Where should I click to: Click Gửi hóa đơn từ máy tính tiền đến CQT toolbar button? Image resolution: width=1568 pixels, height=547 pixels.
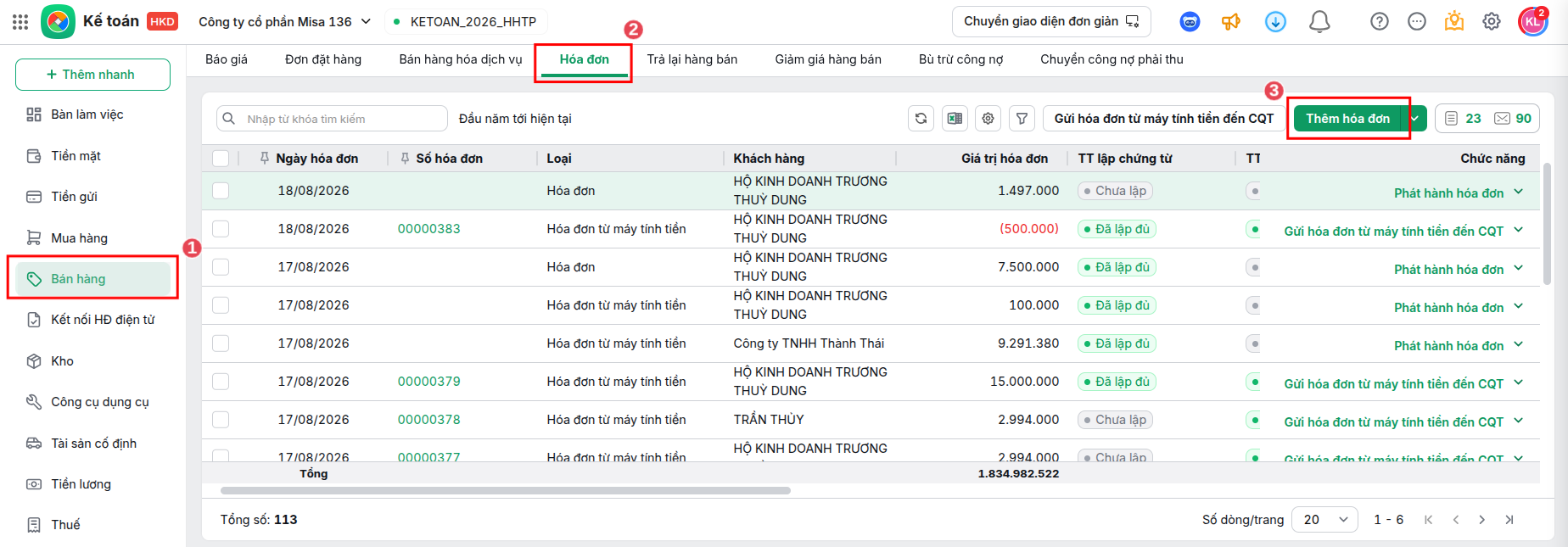coord(1164,119)
